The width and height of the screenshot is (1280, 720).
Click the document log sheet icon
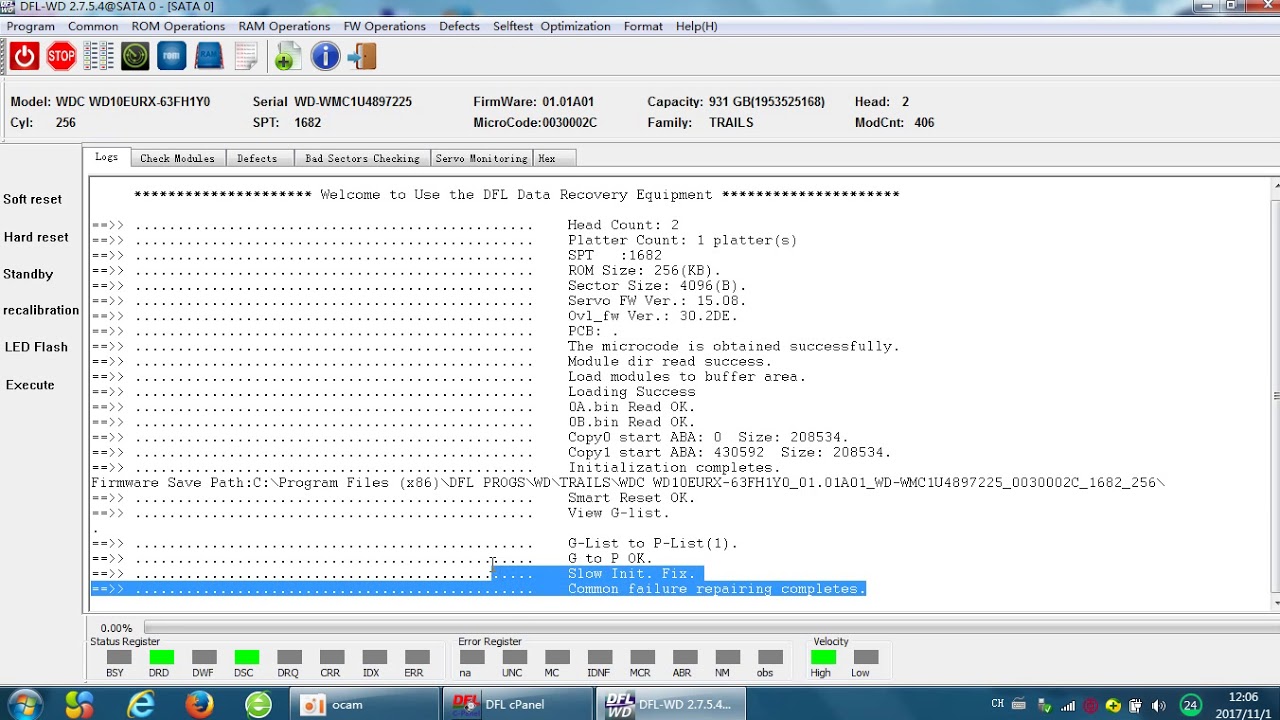[x=246, y=57]
